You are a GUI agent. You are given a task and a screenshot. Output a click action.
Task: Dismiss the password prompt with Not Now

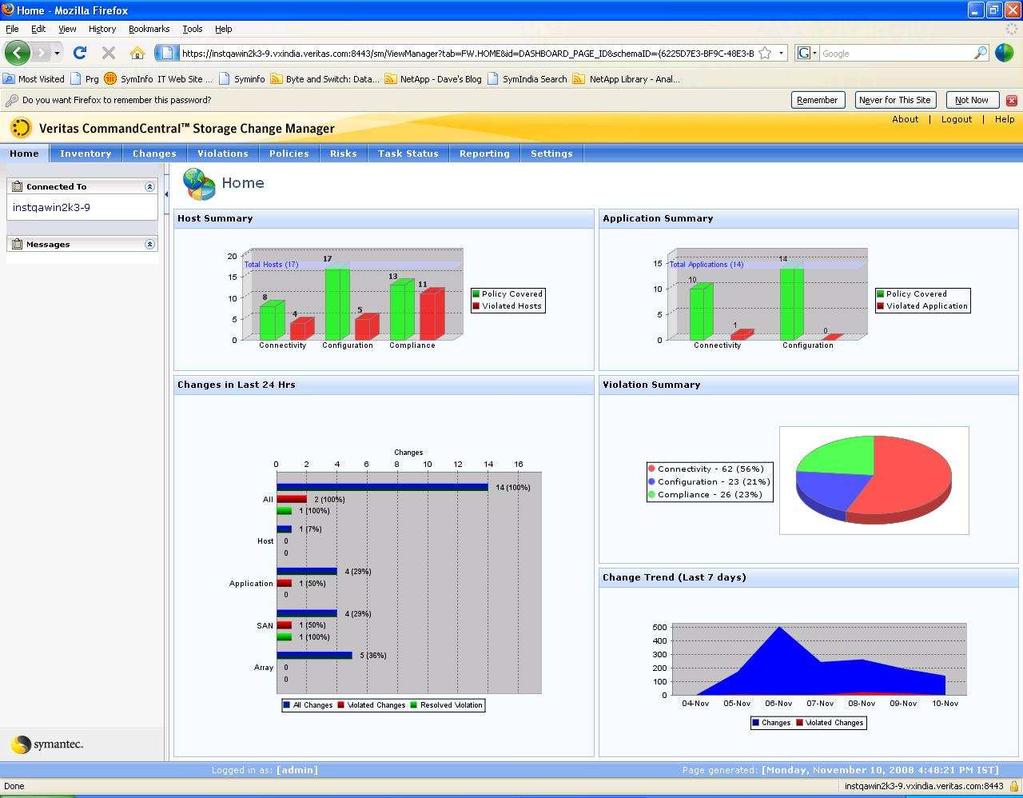(x=971, y=100)
